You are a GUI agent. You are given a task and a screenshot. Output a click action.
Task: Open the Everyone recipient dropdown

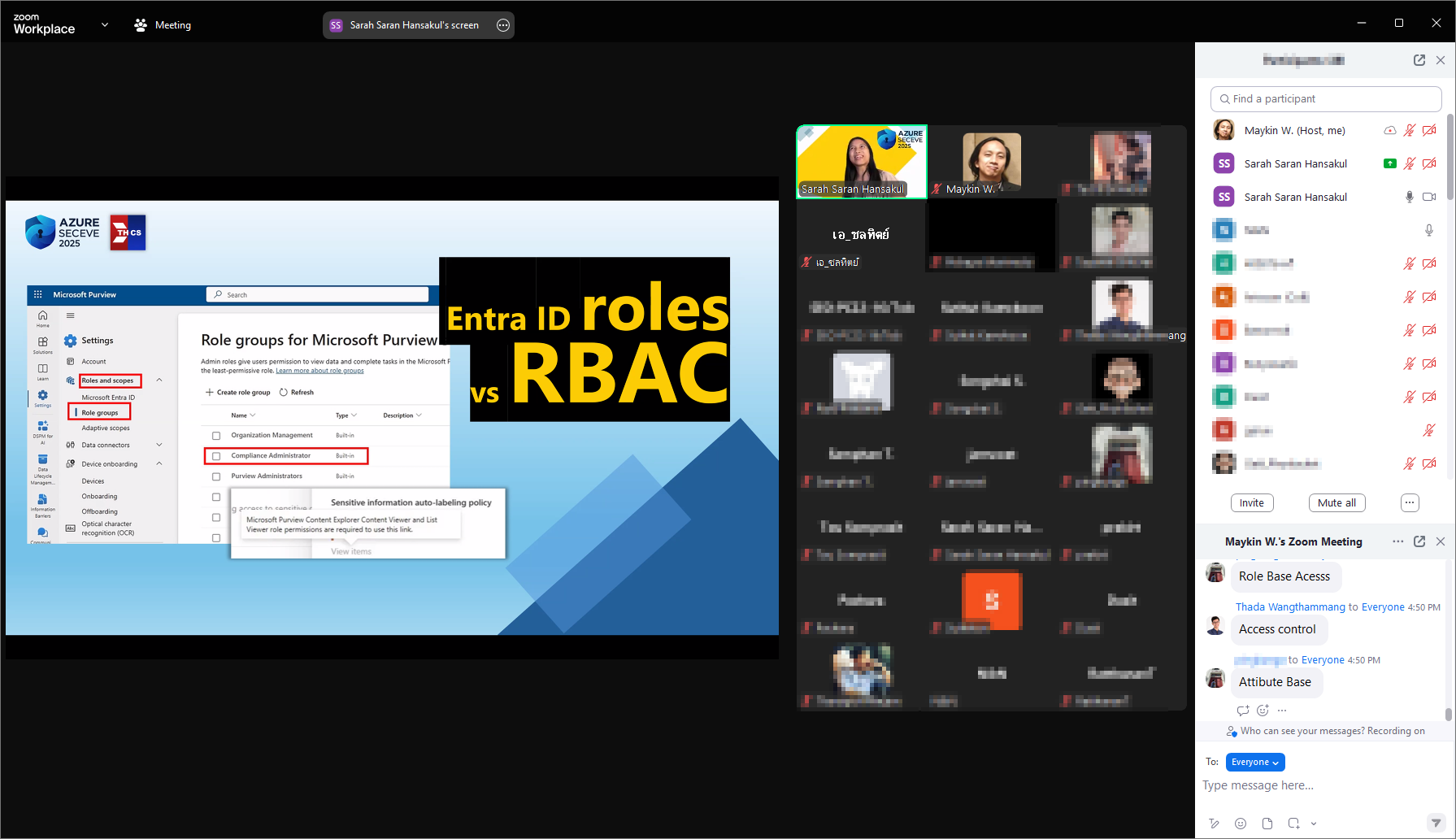coord(1255,762)
